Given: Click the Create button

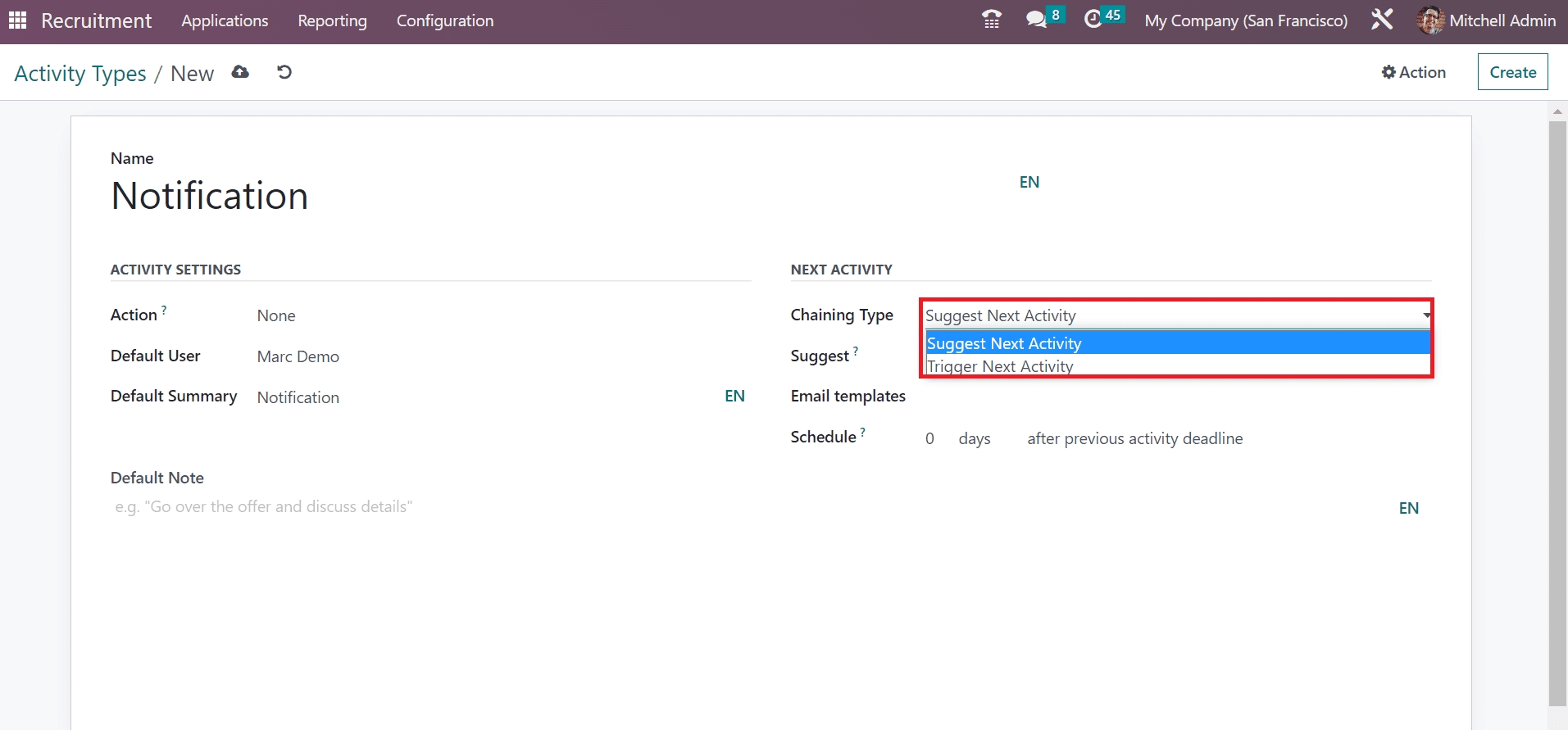Looking at the screenshot, I should pyautogui.click(x=1512, y=72).
